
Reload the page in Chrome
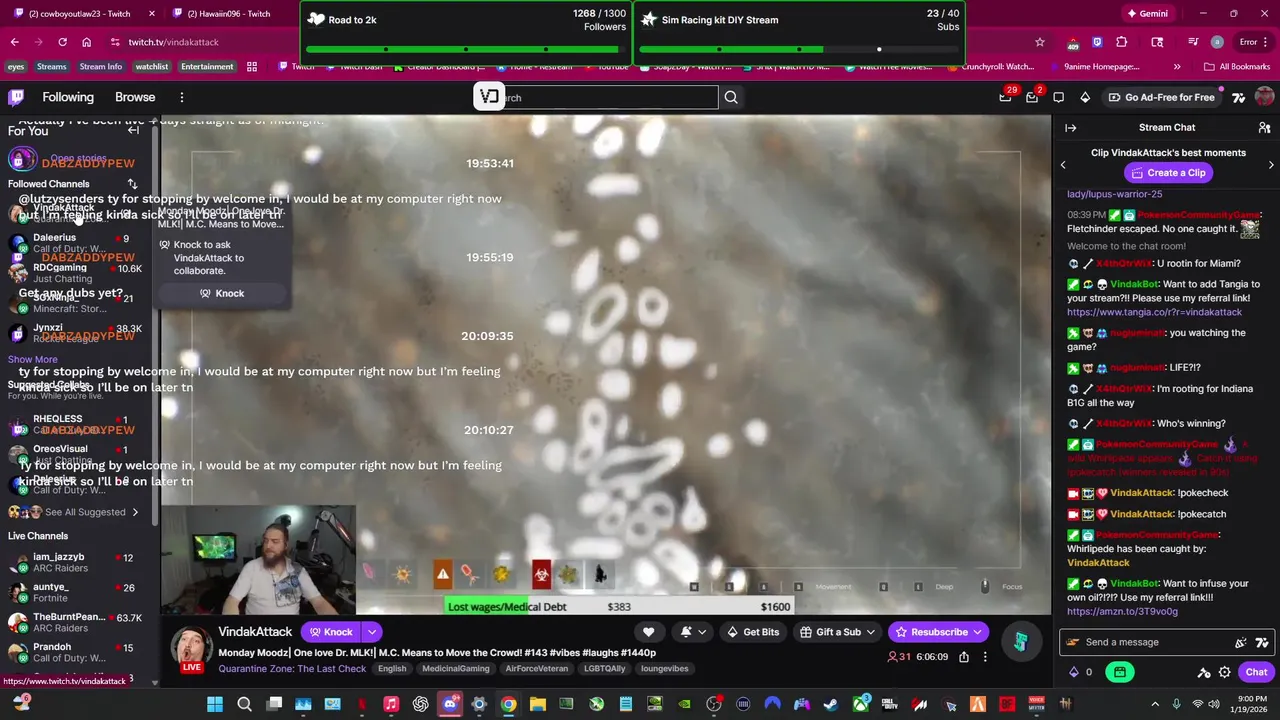(x=62, y=42)
